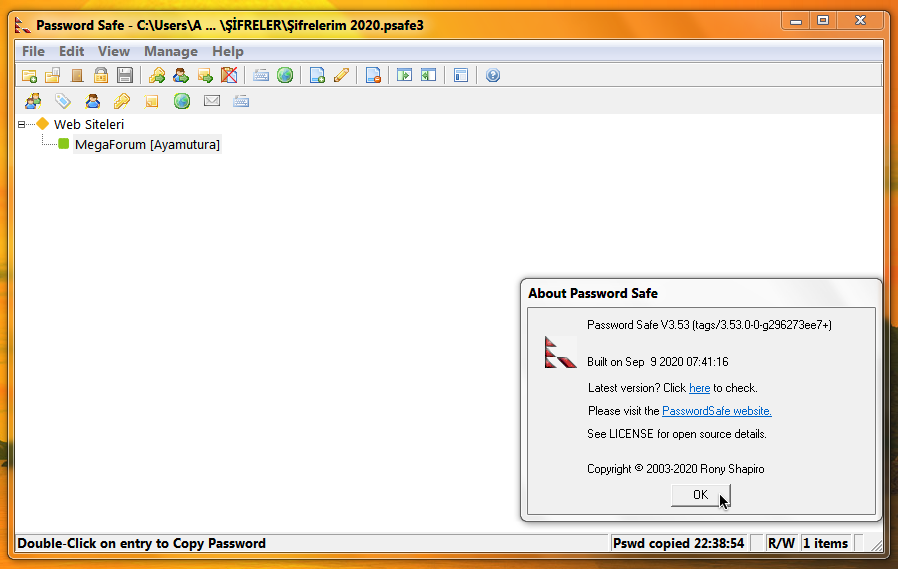Click the R/W status bar indicator
The width and height of the screenshot is (898, 569).
tap(781, 543)
